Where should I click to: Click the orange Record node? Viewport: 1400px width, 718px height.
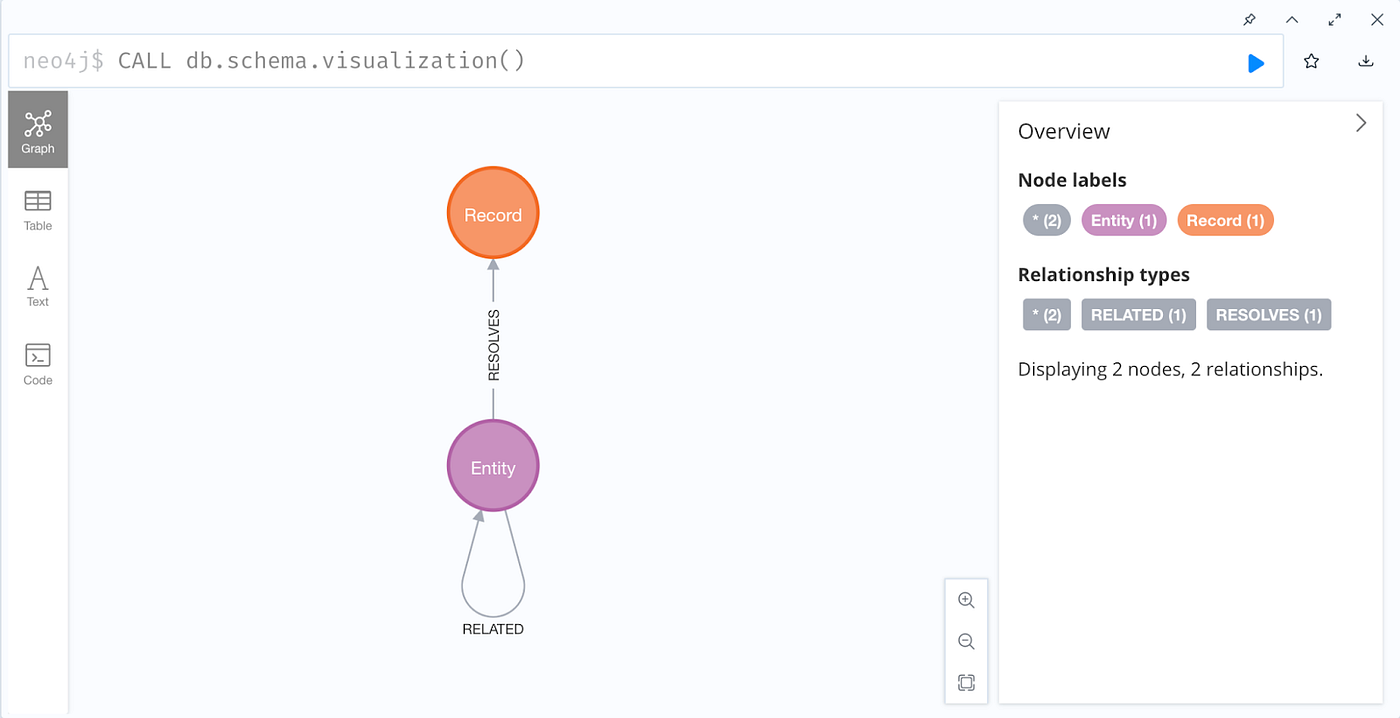tap(493, 214)
